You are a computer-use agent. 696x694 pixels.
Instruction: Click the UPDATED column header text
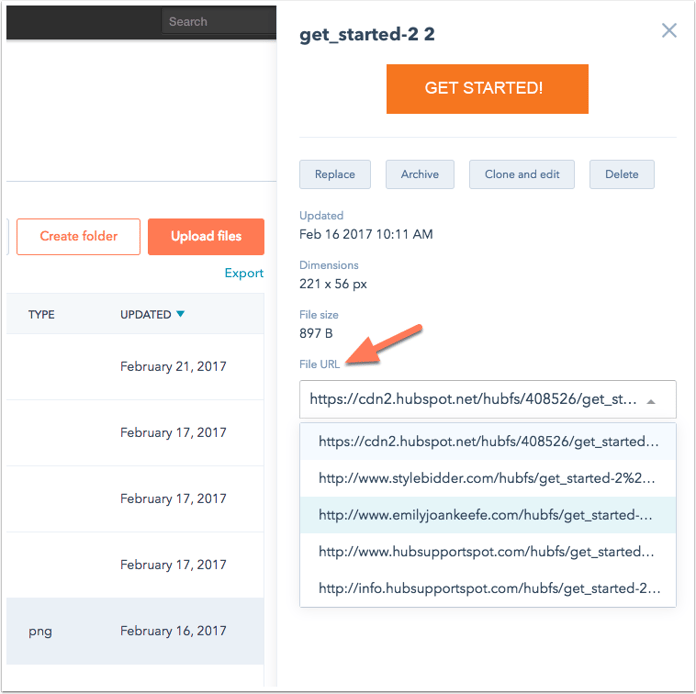[146, 314]
